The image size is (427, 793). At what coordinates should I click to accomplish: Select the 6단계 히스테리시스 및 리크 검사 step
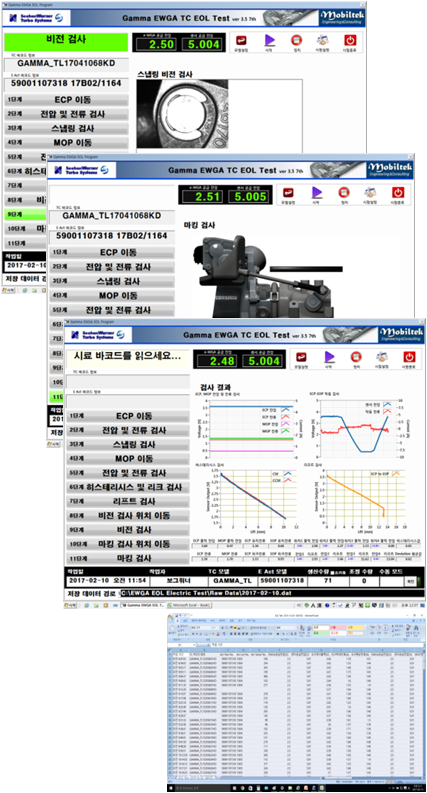[x=127, y=488]
